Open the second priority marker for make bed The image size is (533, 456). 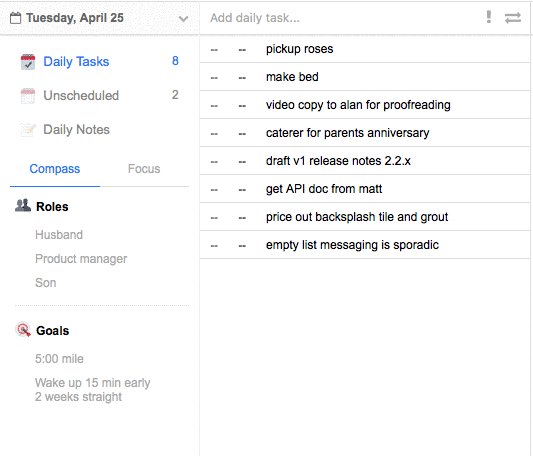click(242, 78)
